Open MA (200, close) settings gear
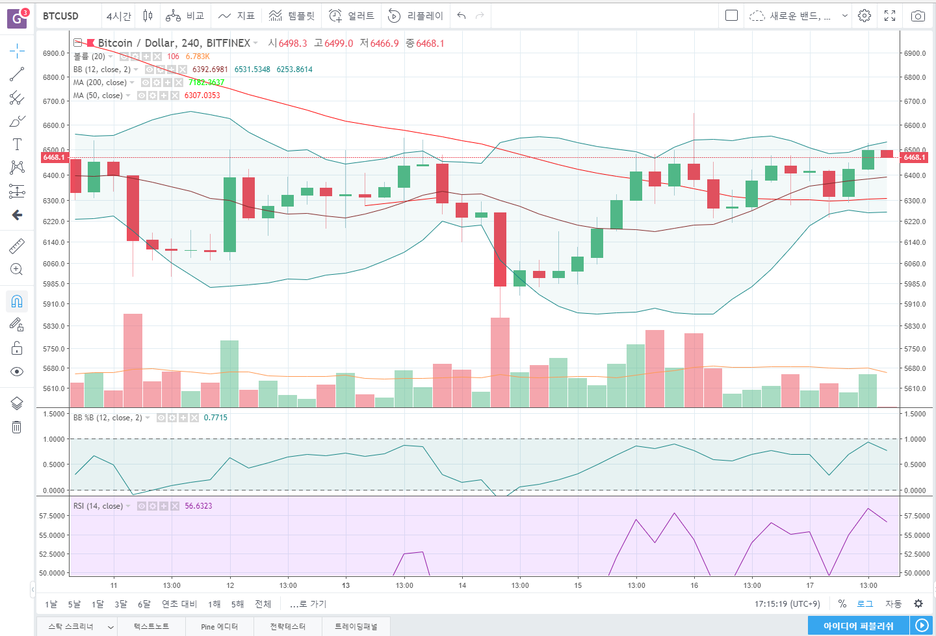Viewport: 936px width, 636px height. tap(156, 82)
